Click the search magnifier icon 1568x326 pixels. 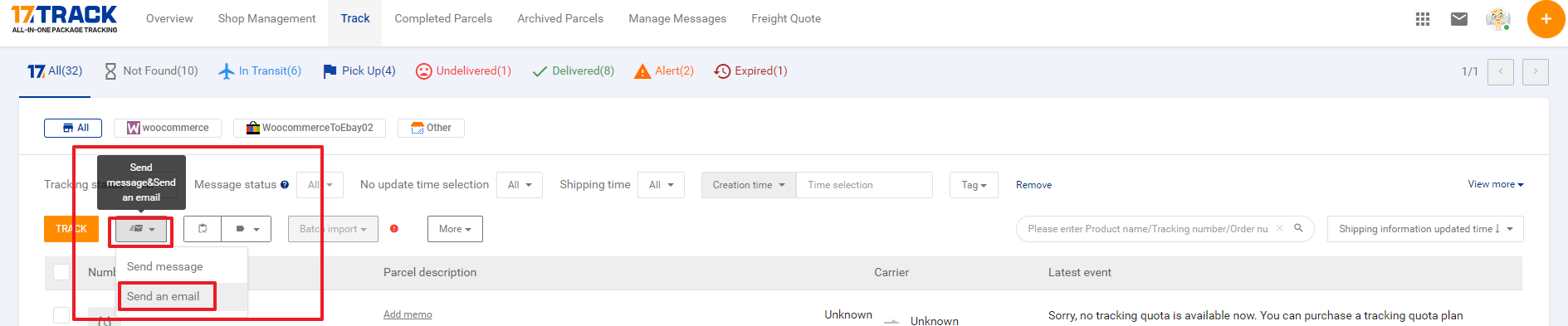pos(1298,228)
